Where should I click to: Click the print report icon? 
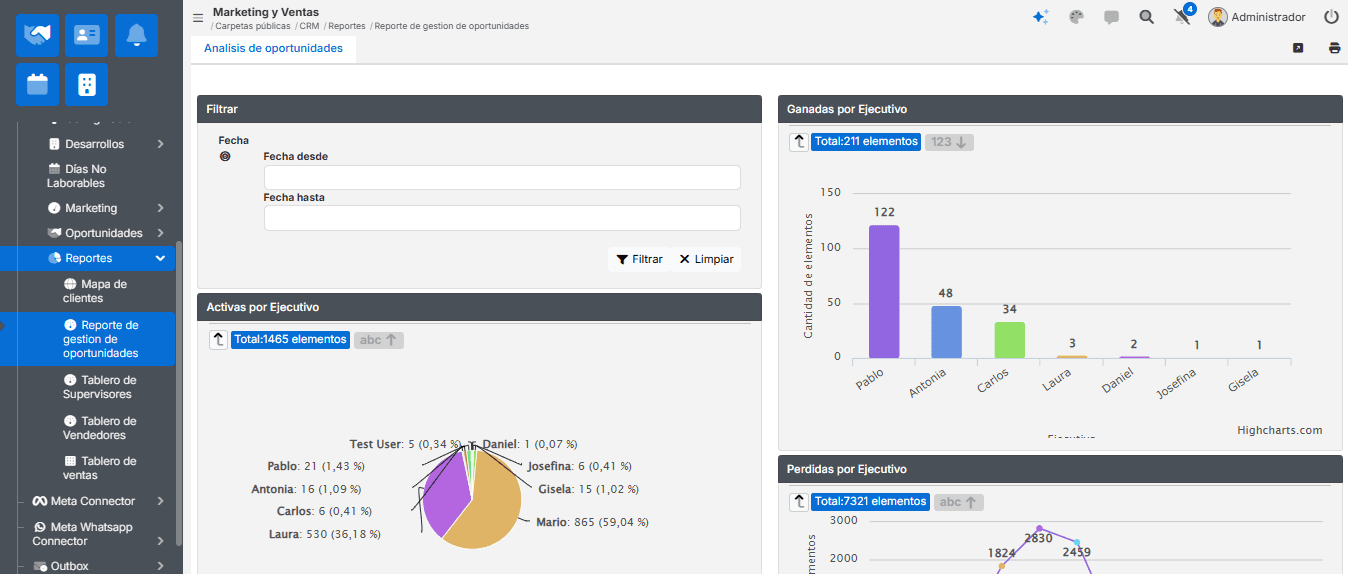[1334, 48]
